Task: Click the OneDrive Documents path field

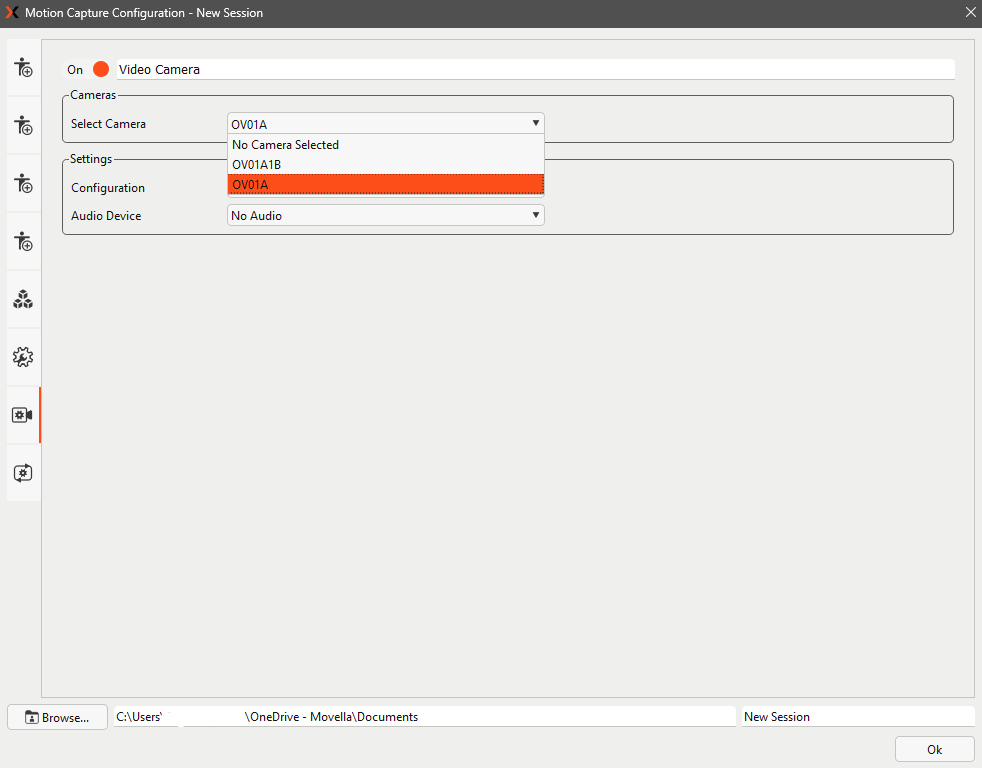Action: [425, 717]
